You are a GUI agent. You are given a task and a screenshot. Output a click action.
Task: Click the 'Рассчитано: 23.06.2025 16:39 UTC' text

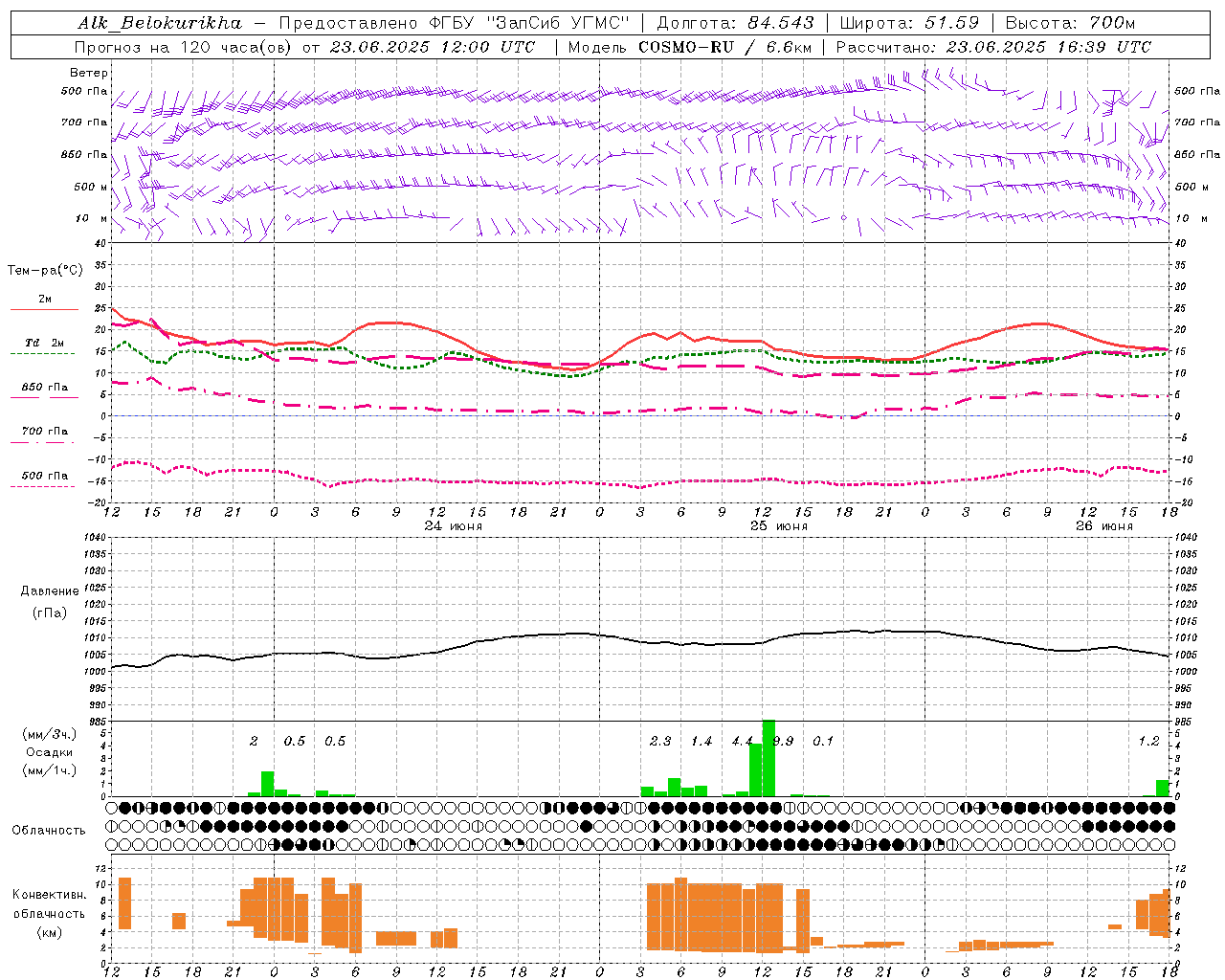[993, 47]
